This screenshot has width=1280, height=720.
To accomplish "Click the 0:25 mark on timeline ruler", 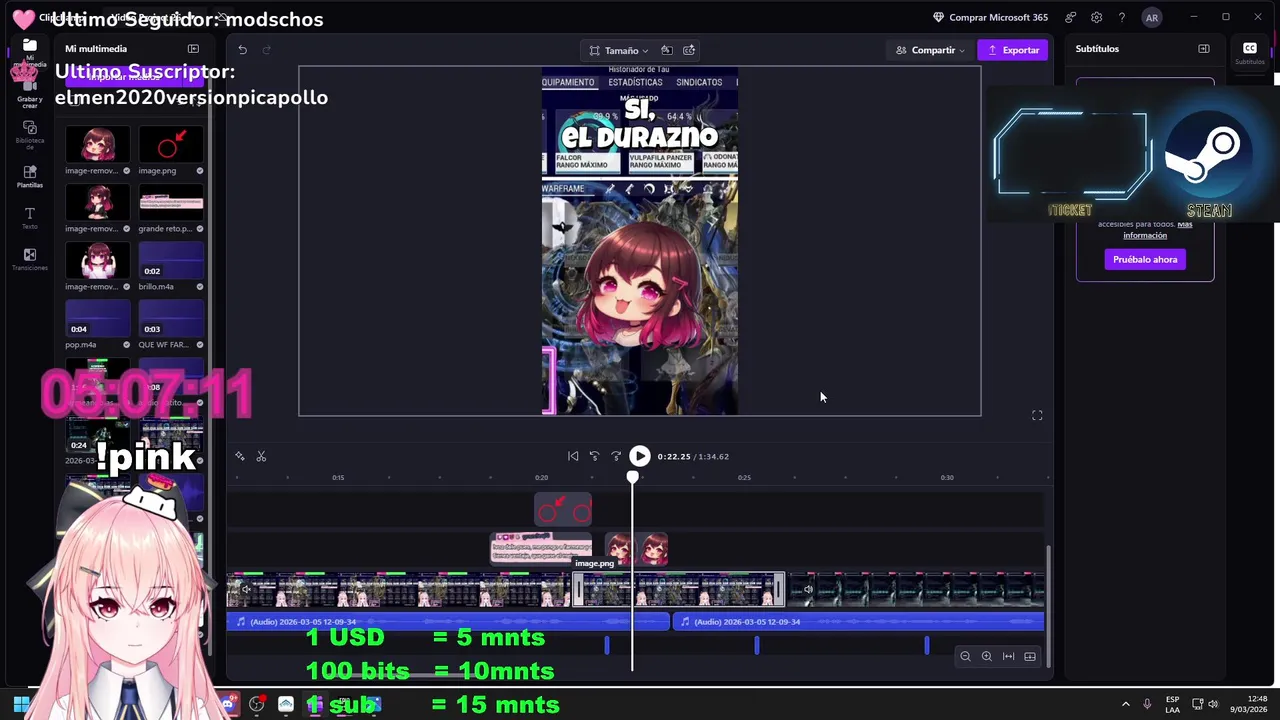I will pyautogui.click(x=744, y=477).
